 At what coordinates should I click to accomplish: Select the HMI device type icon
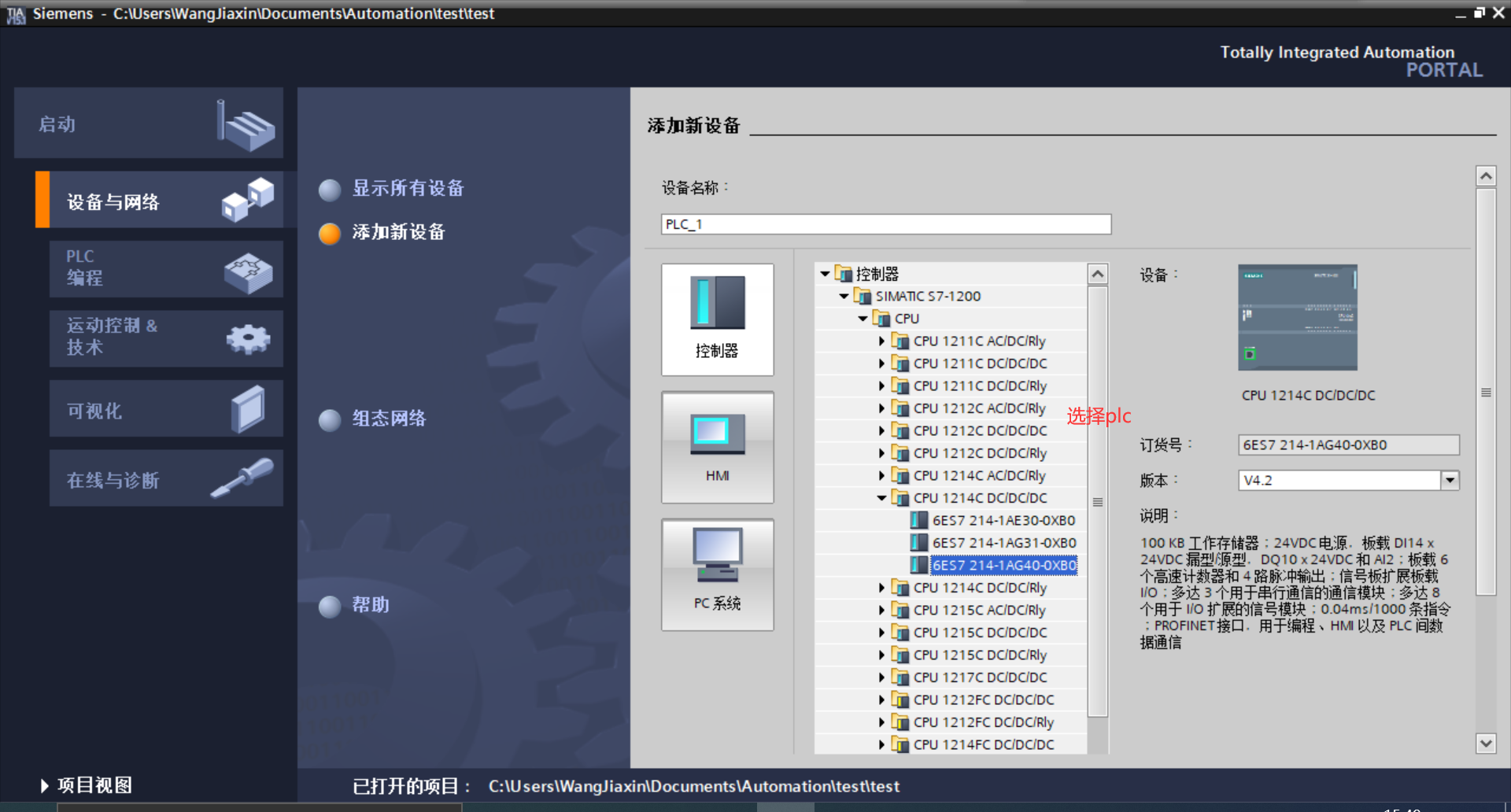716,446
